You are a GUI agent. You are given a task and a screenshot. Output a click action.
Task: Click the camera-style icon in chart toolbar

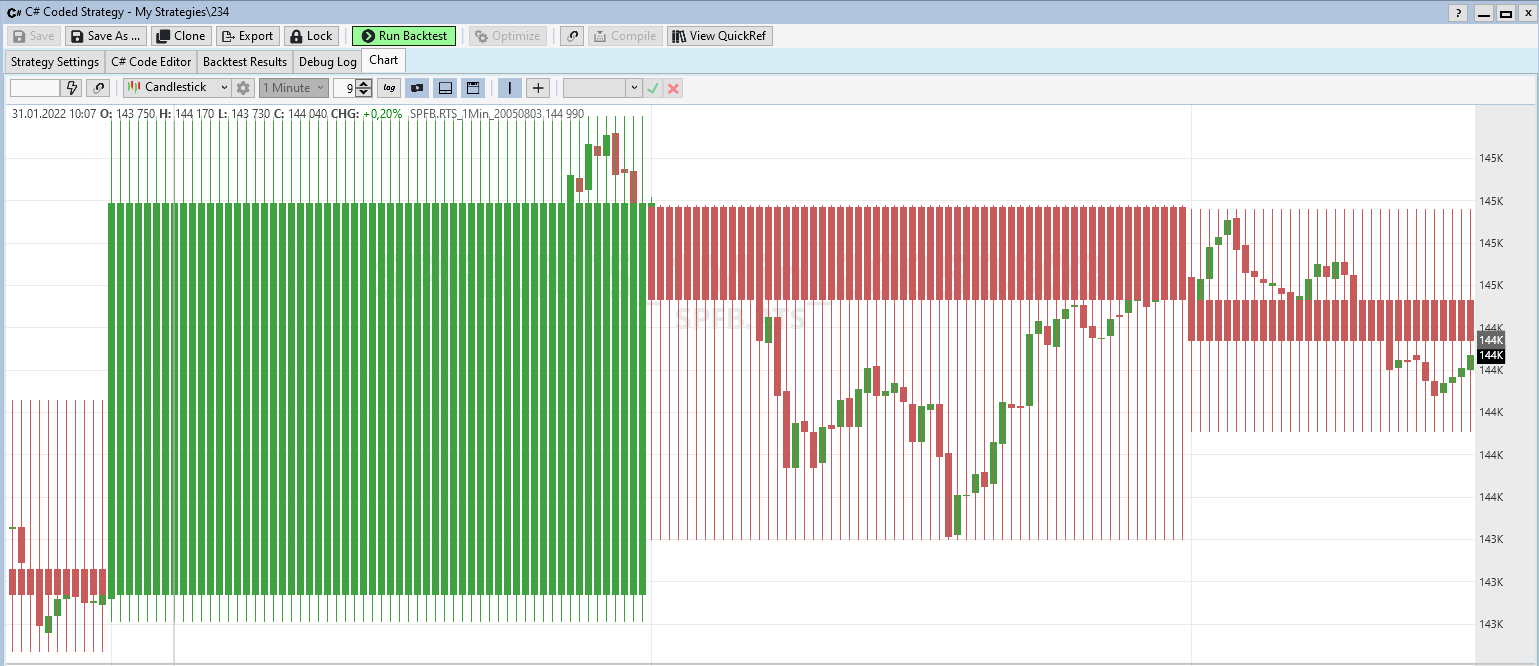coord(417,88)
